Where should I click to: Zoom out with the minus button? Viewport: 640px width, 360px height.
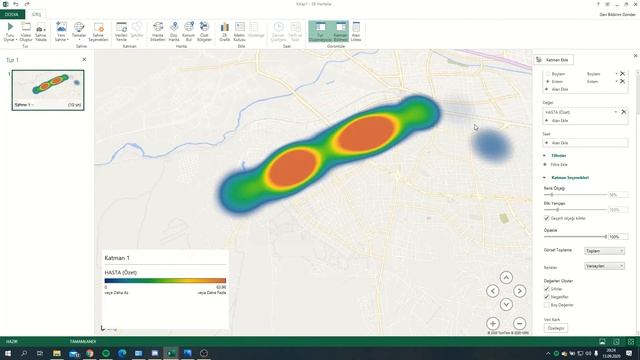click(520, 324)
